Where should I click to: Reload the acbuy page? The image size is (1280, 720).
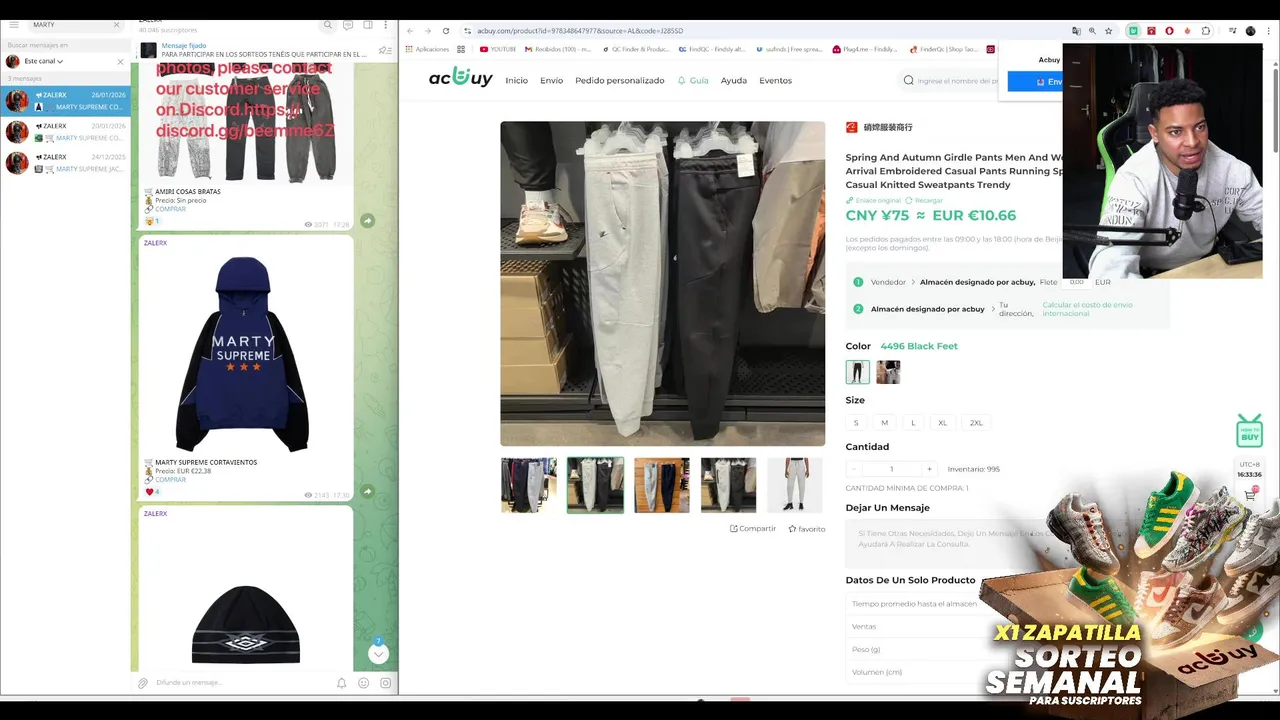pos(446,31)
